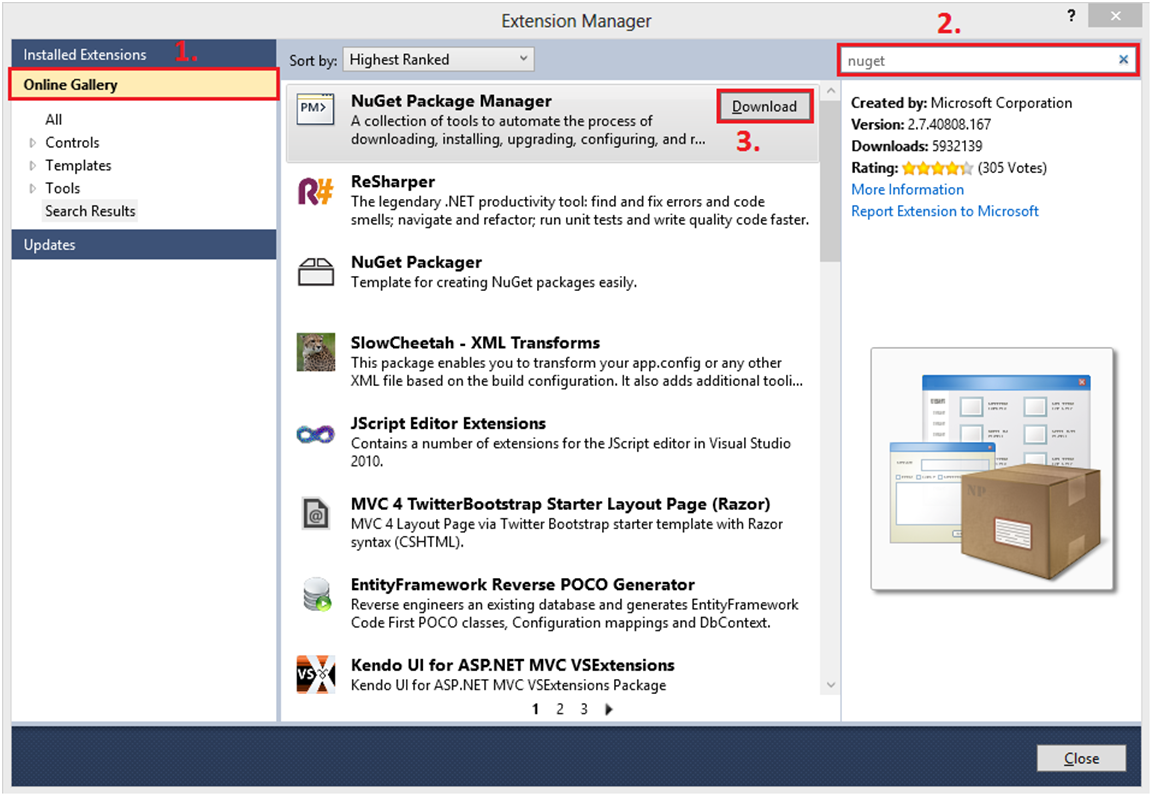Click the NuGet Packager box icon

pyautogui.click(x=316, y=272)
